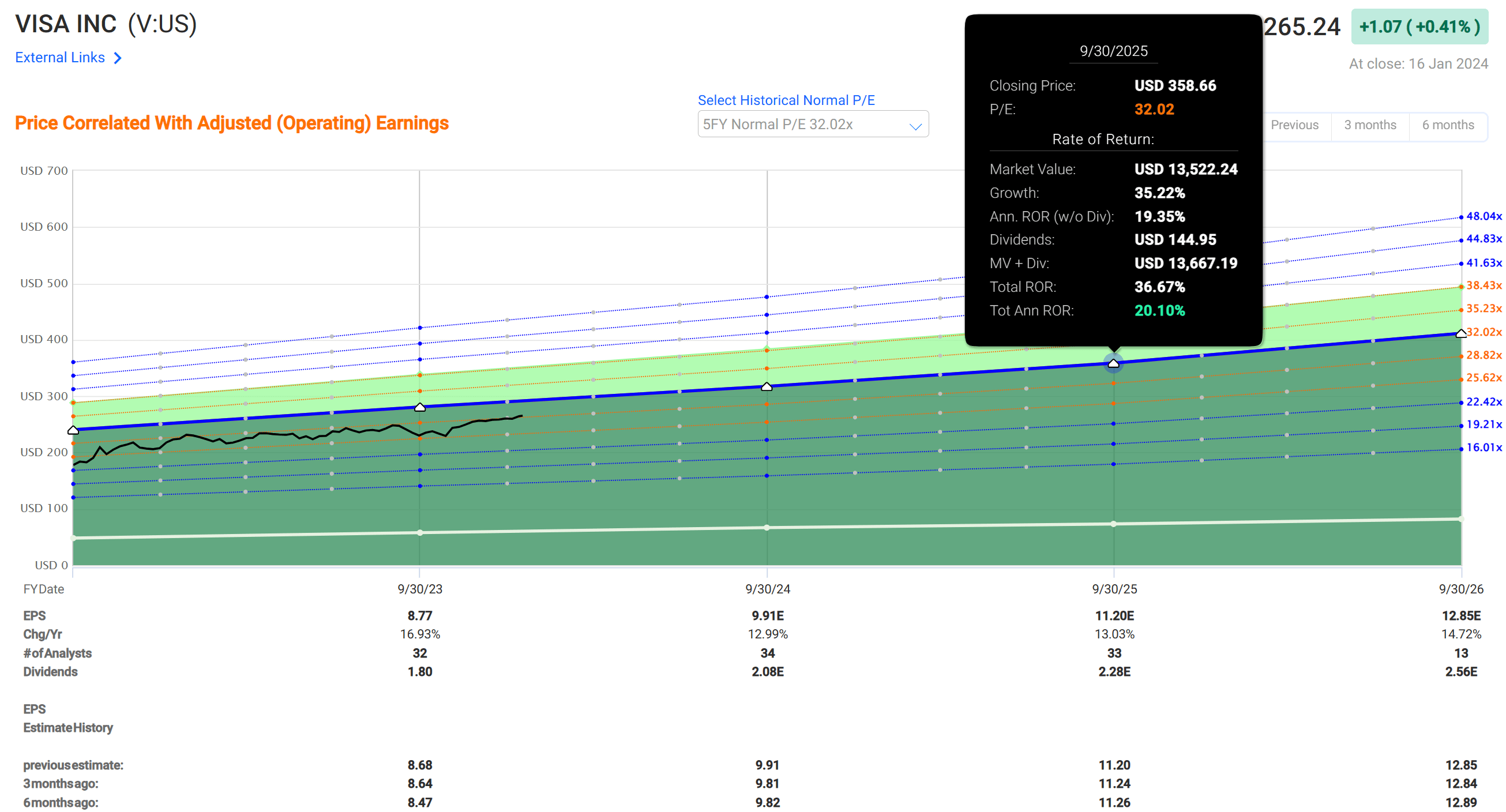Click the +1.07 (+0.41%) price change badge

coord(1419,27)
